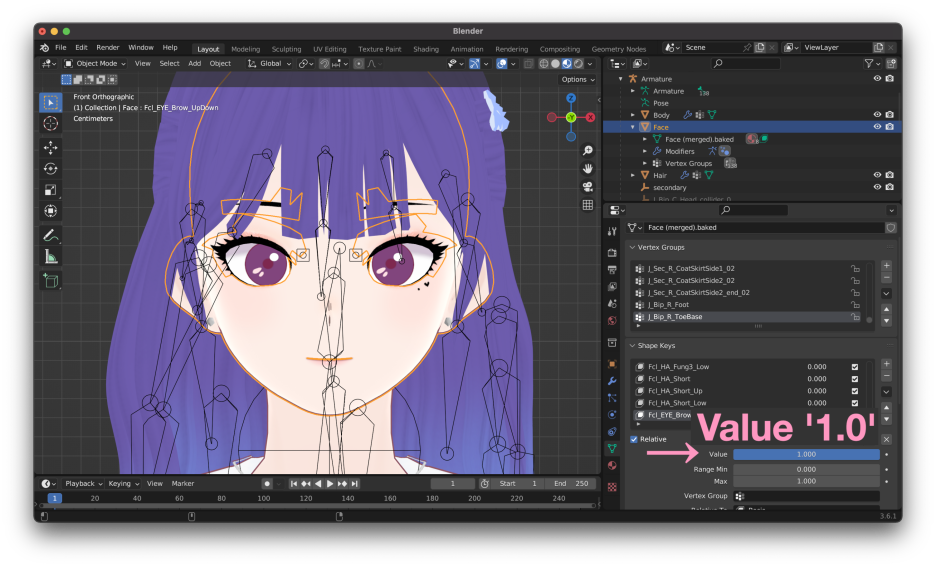Uncheck Fcl_HA_Short shape key checkbox
The image size is (936, 567).
(x=855, y=379)
